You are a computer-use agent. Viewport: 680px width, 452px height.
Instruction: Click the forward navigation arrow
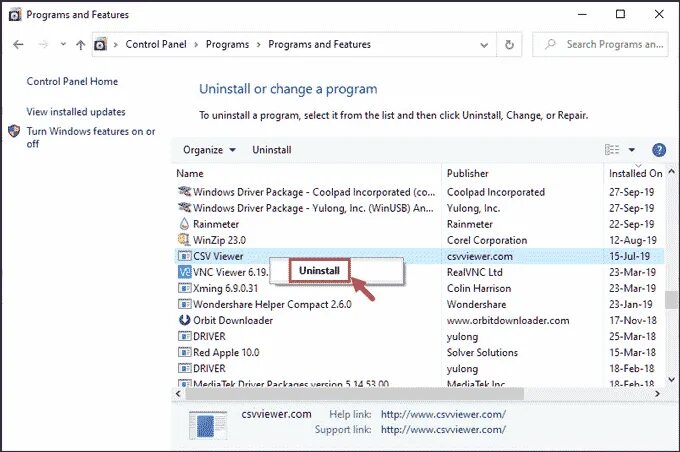coord(43,44)
